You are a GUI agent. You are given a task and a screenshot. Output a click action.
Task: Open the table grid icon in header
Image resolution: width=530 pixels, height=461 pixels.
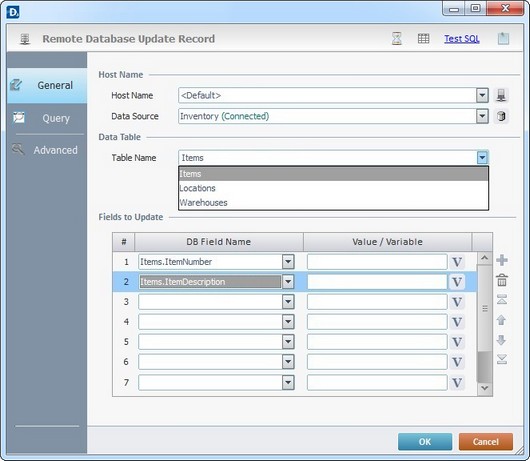pos(423,39)
